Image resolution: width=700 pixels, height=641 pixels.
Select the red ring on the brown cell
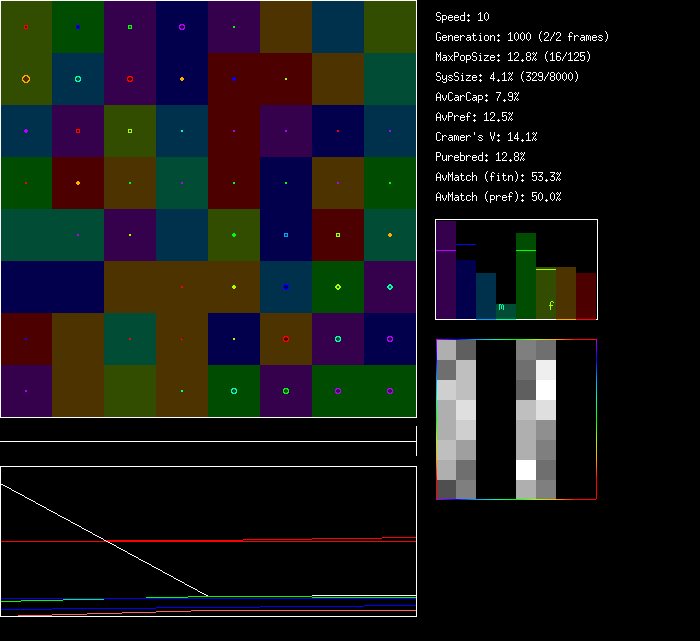(x=286, y=339)
